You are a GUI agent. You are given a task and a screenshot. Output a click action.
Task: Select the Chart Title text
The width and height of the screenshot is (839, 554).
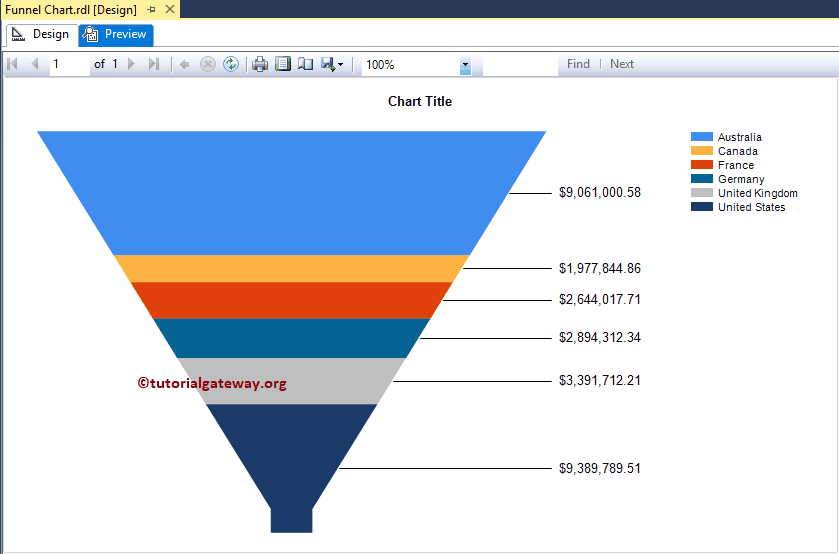pos(420,101)
